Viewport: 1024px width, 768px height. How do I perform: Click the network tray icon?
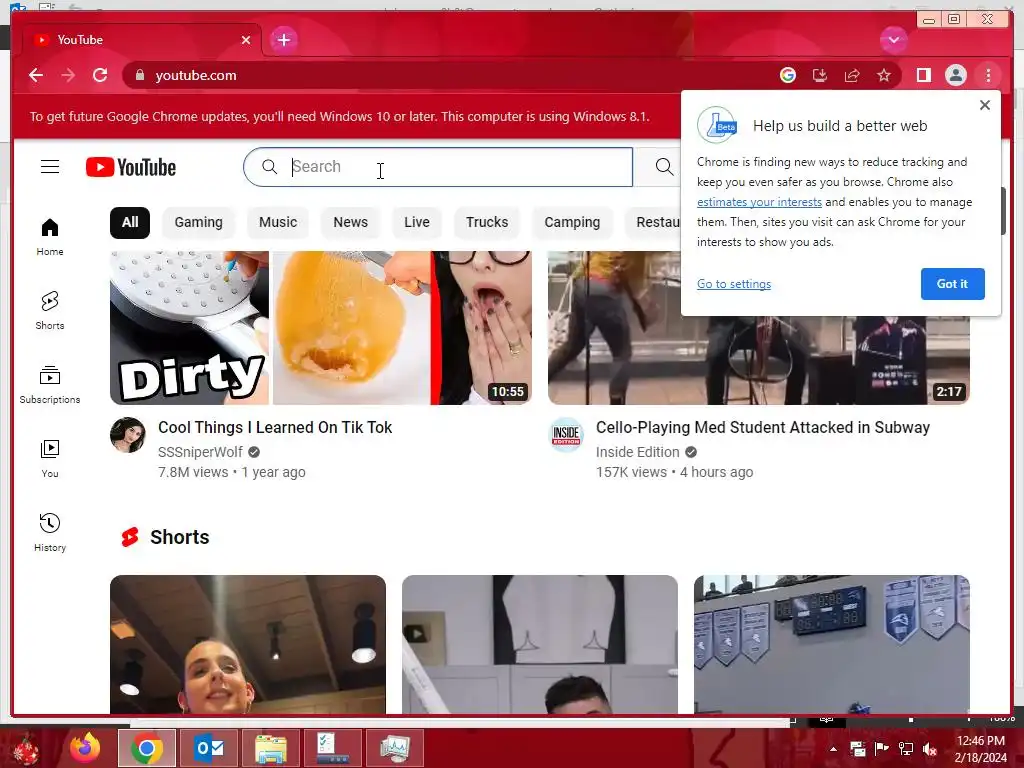point(906,749)
